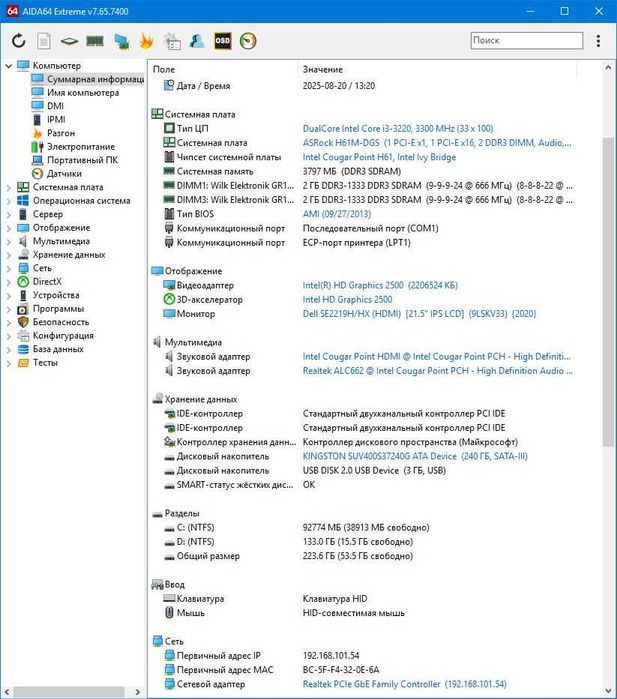Image resolution: width=617 pixels, height=699 pixels.
Task: Click the network computers toolbar icon
Action: click(x=121, y=41)
